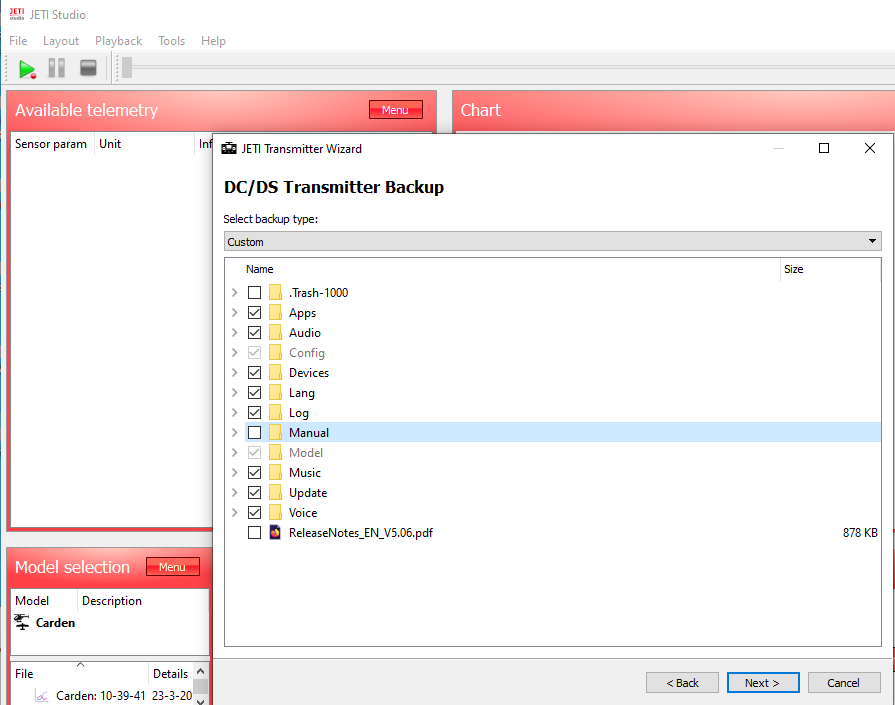895x705 pixels.
Task: Expand the Apps folder node
Action: (x=235, y=312)
